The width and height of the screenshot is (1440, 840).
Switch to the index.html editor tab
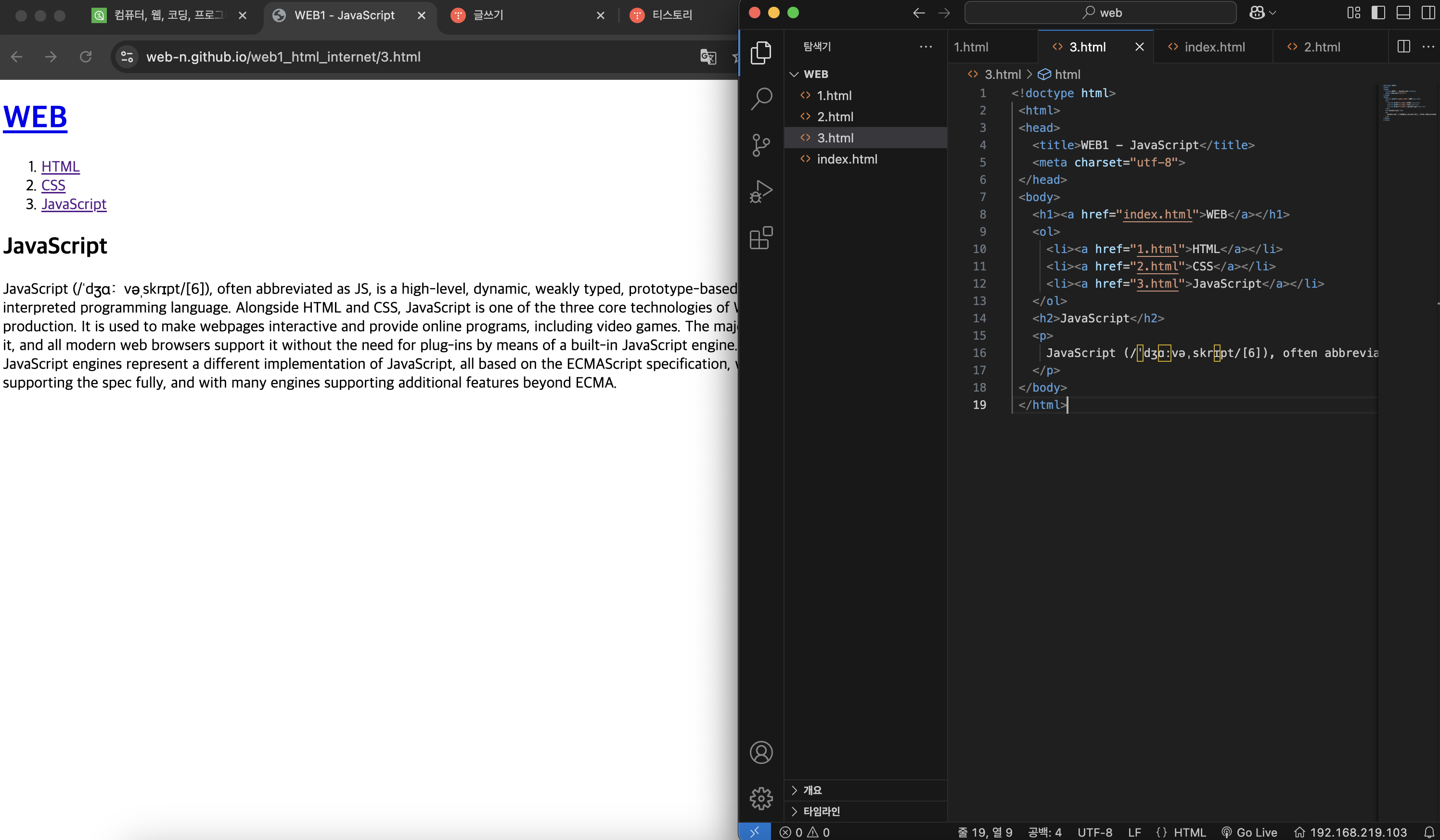click(x=1214, y=47)
